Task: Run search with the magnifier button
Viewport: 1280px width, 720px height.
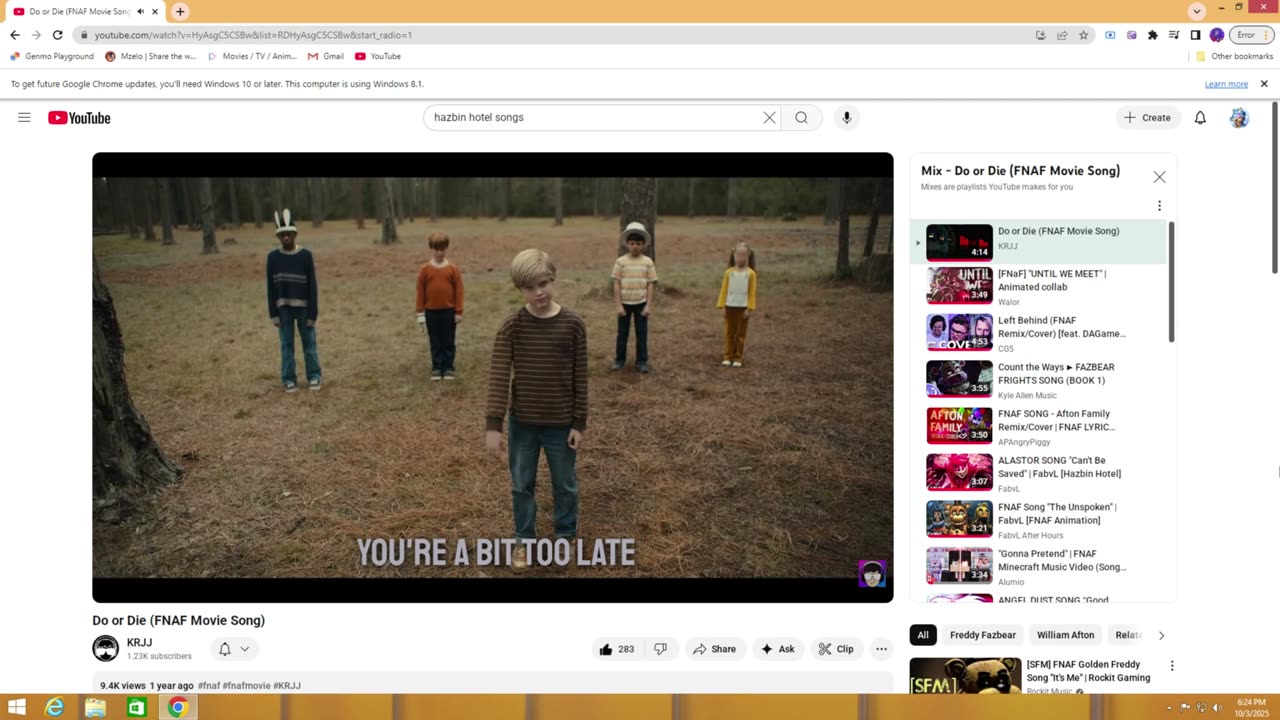Action: click(801, 118)
